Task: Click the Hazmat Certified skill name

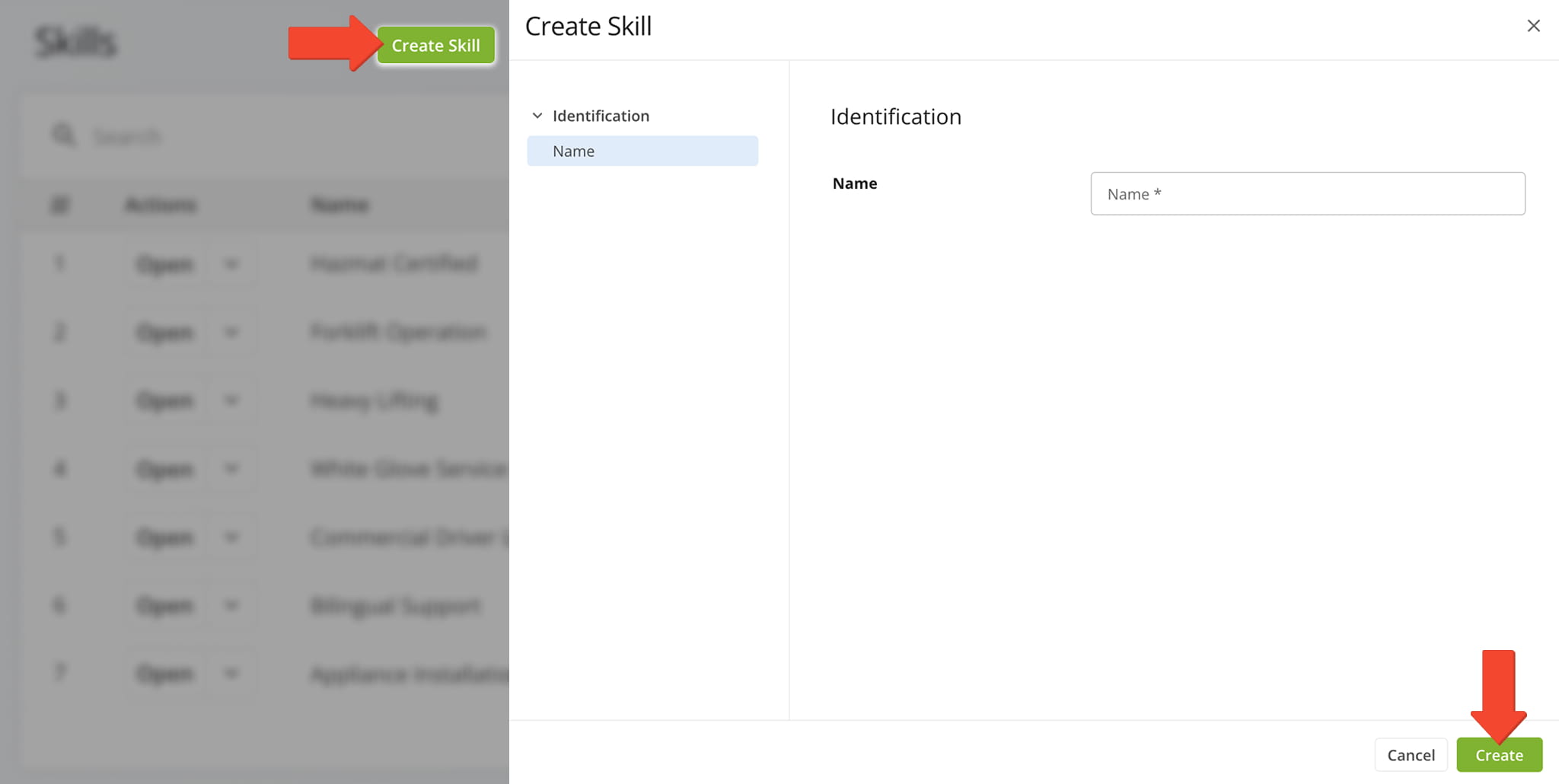Action: point(394,263)
